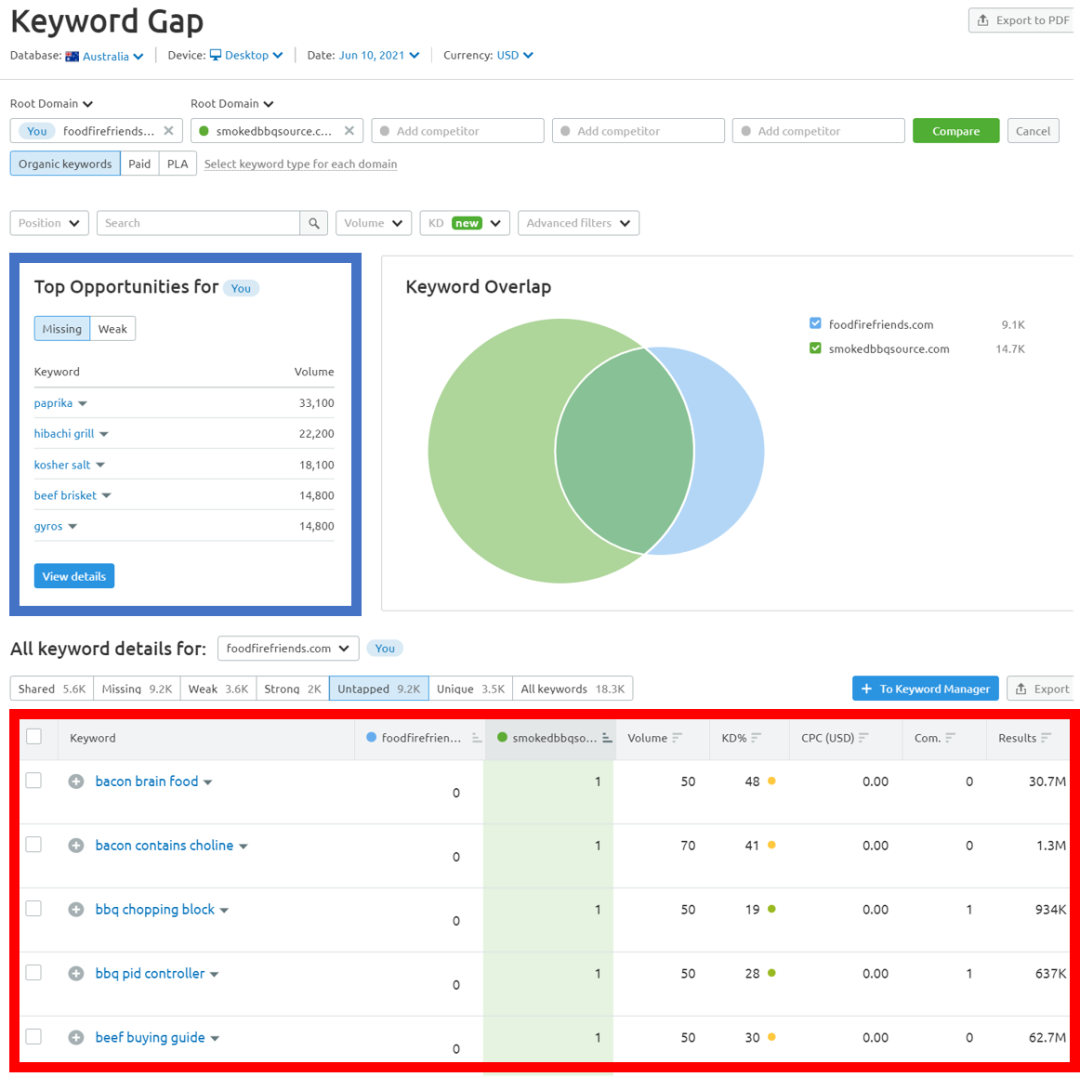This screenshot has height=1077, width=1080.
Task: Sort by CPC (USD) sort icon
Action: [864, 738]
